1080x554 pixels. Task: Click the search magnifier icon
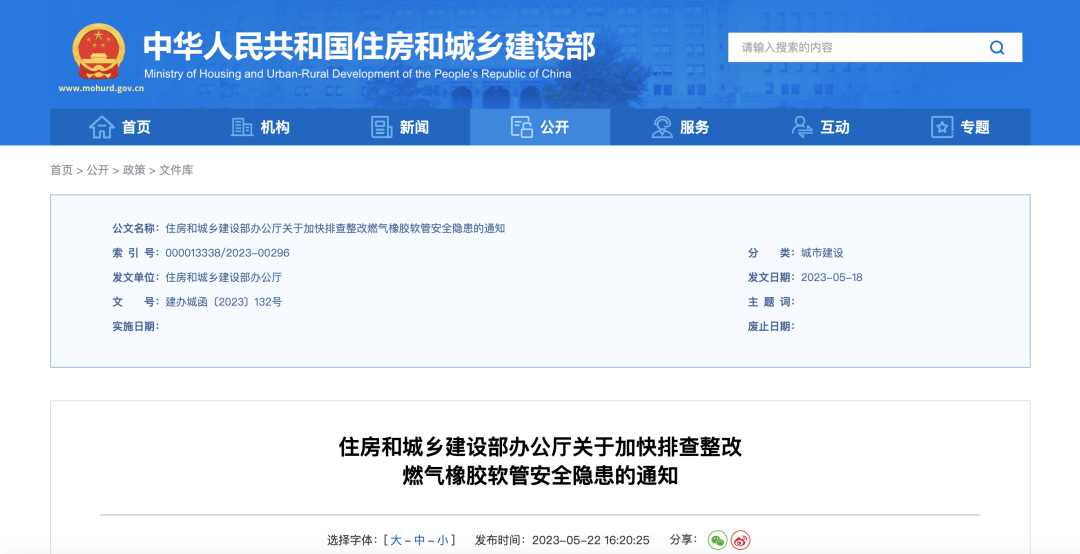(997, 48)
